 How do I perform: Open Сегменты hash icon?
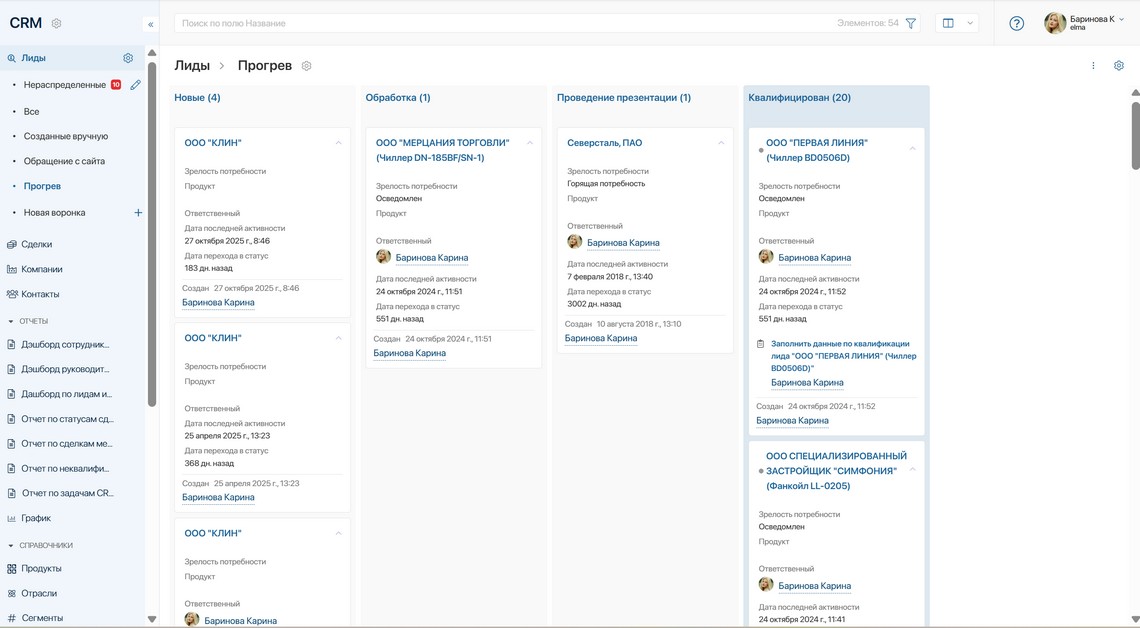click(x=12, y=619)
